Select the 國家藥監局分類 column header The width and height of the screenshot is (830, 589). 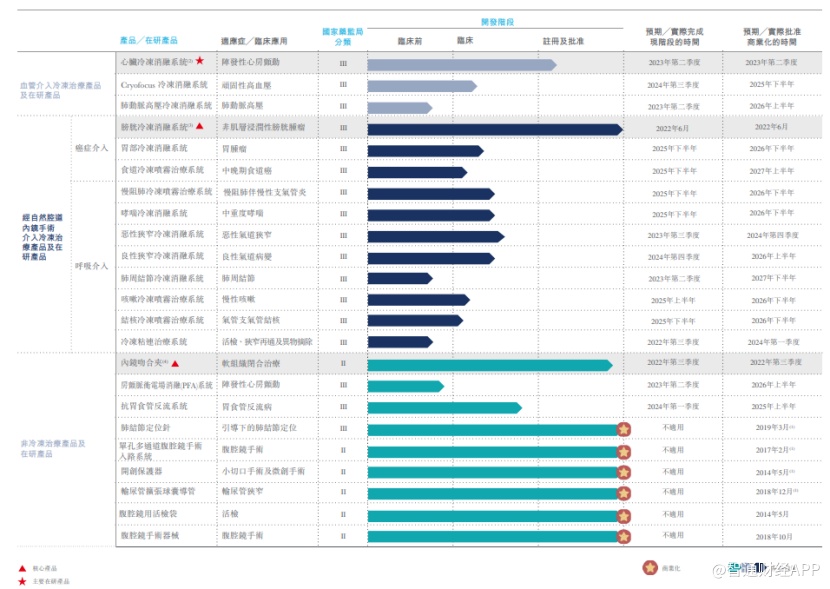[x=343, y=36]
